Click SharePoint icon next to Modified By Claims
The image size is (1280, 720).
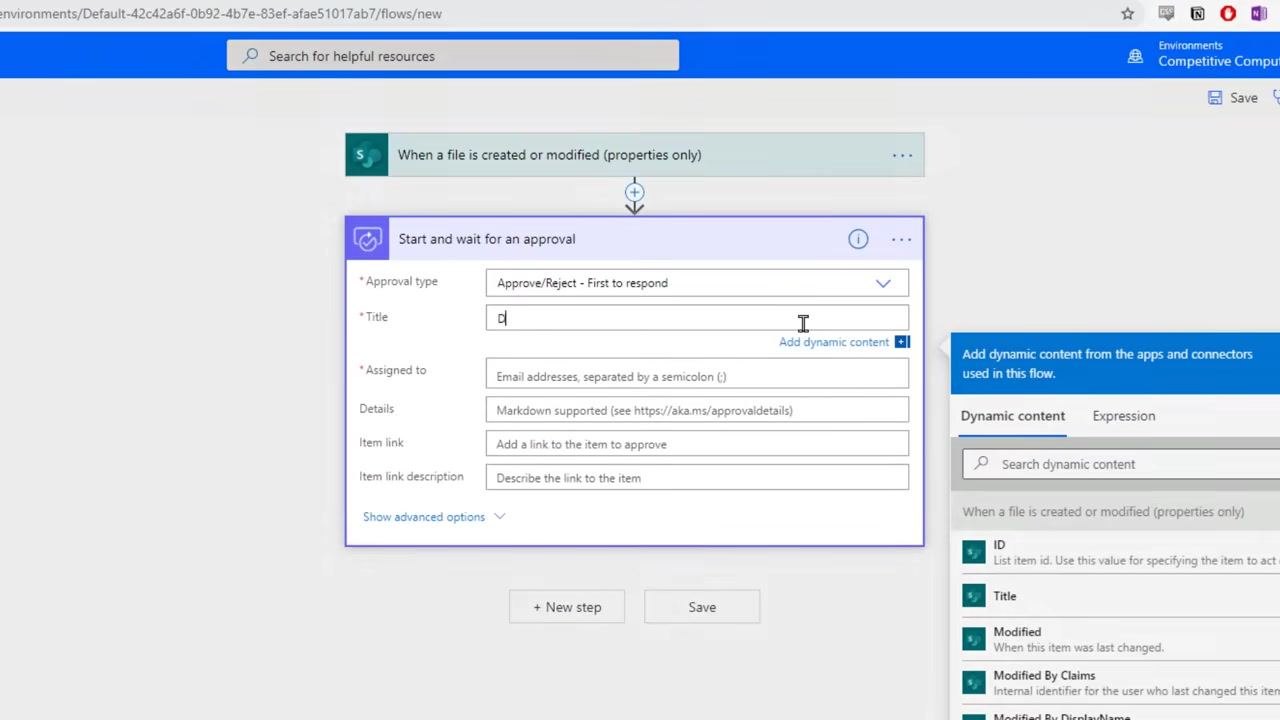click(974, 683)
